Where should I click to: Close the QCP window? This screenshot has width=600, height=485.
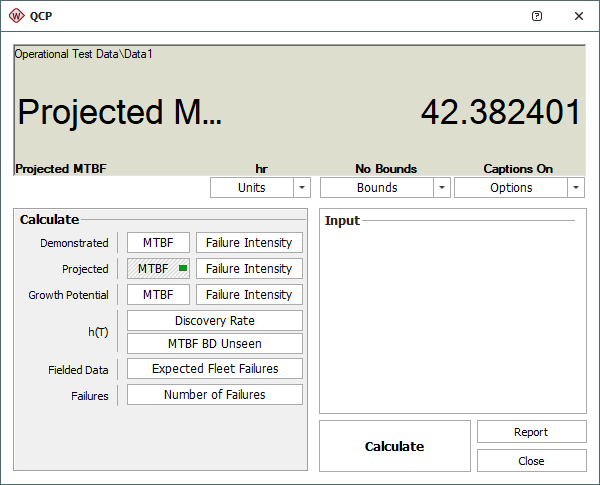(x=579, y=16)
